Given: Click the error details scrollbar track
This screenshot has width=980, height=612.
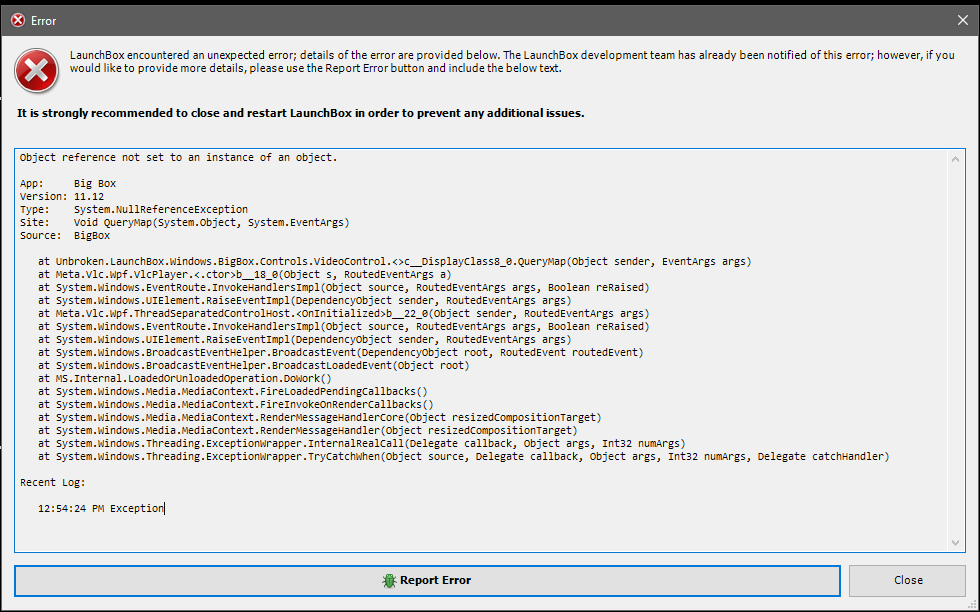Looking at the screenshot, I should [x=955, y=351].
